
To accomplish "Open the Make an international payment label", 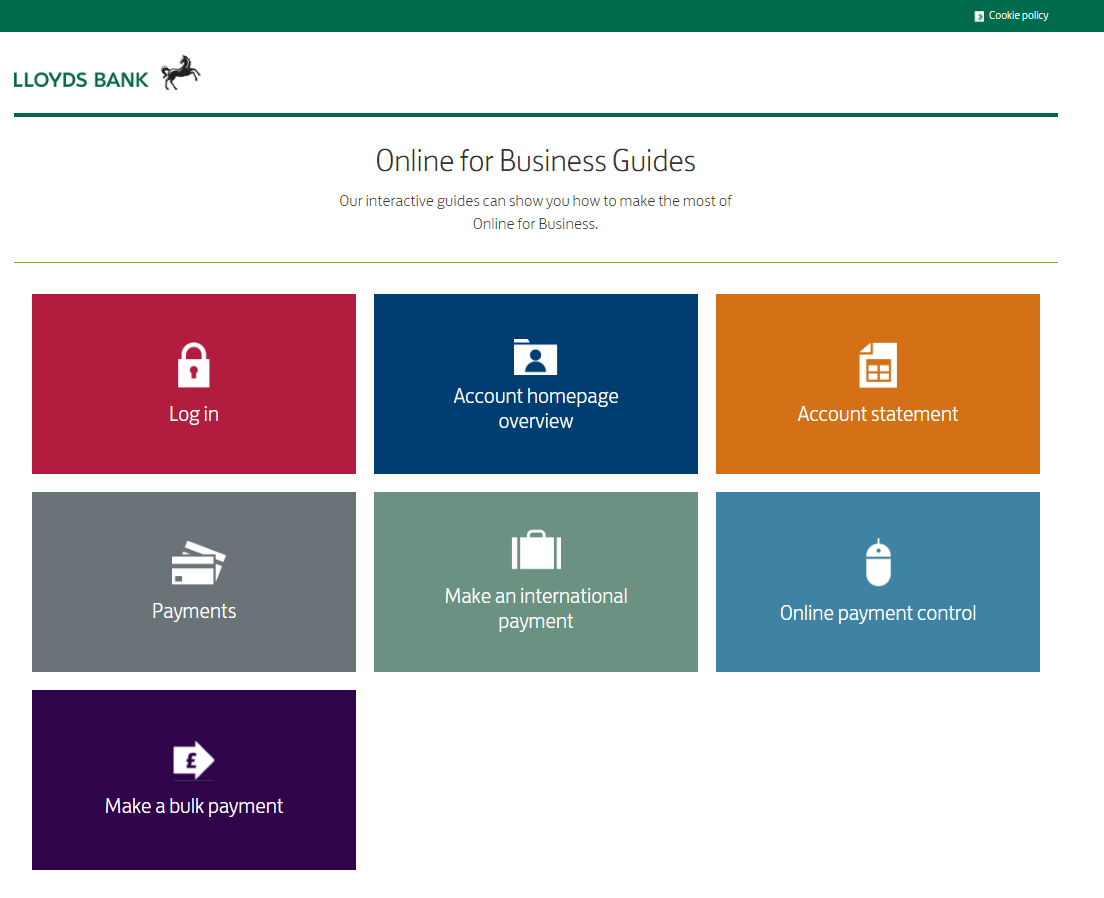I will [536, 609].
